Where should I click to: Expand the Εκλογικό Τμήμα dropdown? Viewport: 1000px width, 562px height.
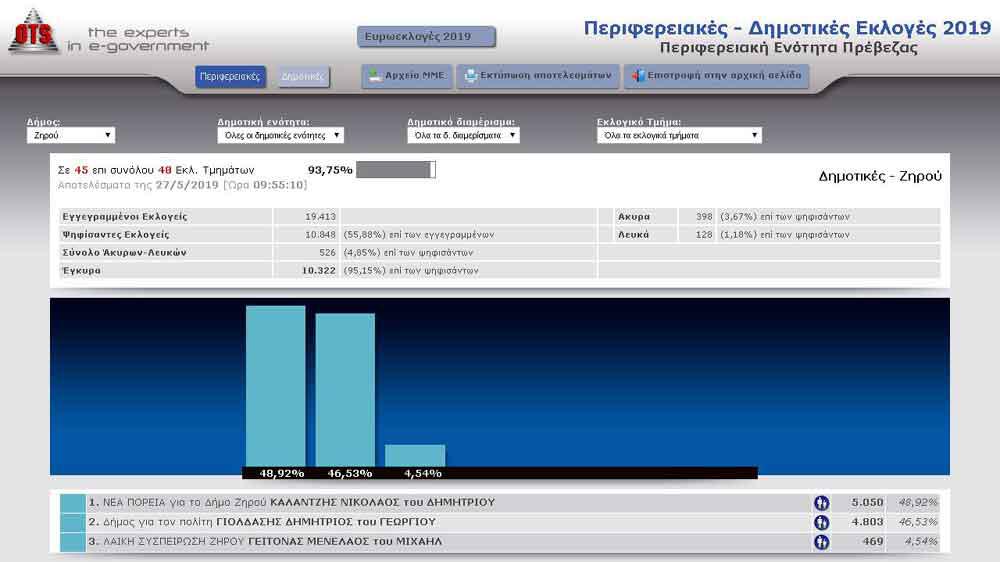(x=679, y=135)
